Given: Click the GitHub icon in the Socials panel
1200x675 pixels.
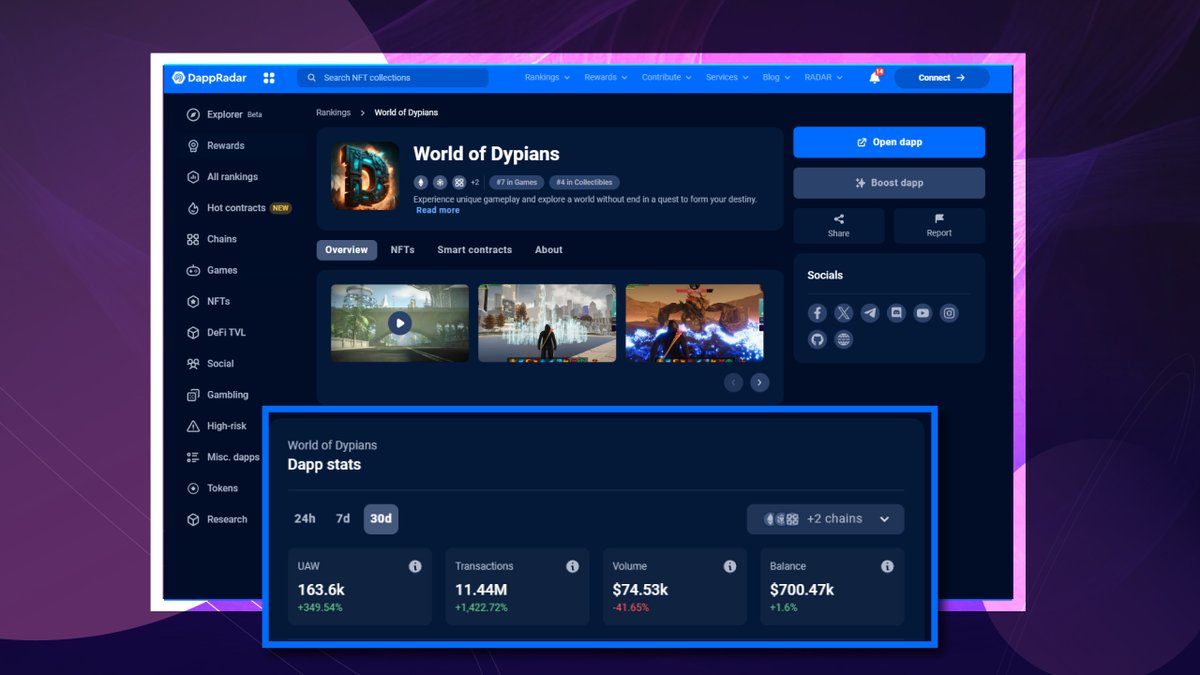Looking at the screenshot, I should tap(817, 339).
